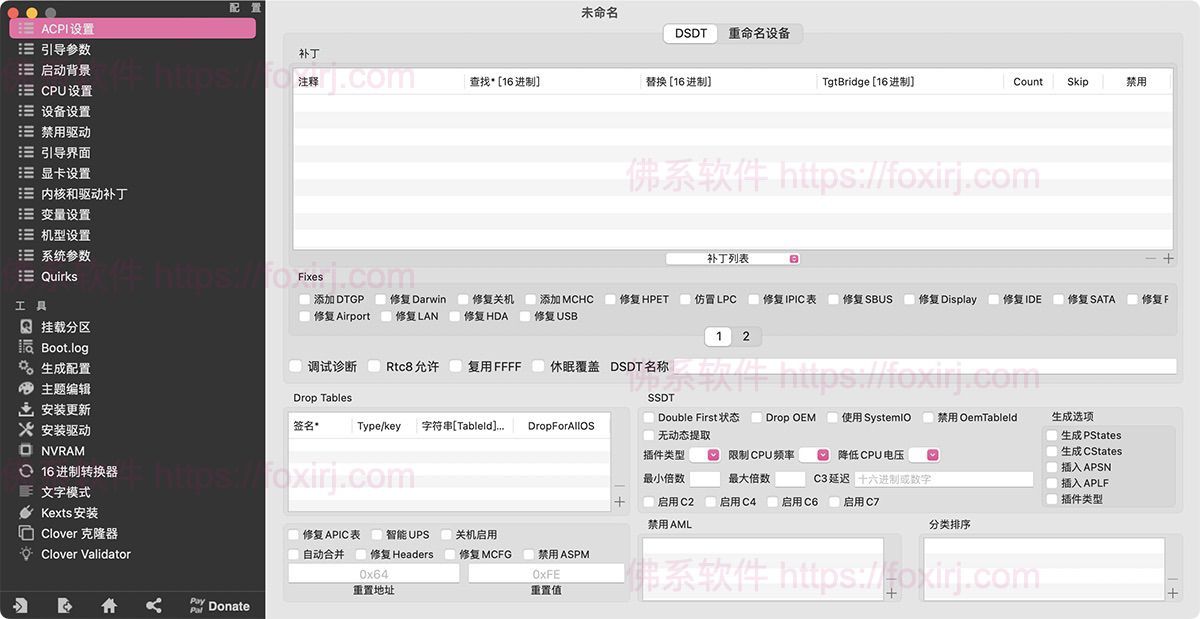Click the home icon in bottom toolbar
Screen dimensions: 1200x619
pyautogui.click(x=108, y=605)
